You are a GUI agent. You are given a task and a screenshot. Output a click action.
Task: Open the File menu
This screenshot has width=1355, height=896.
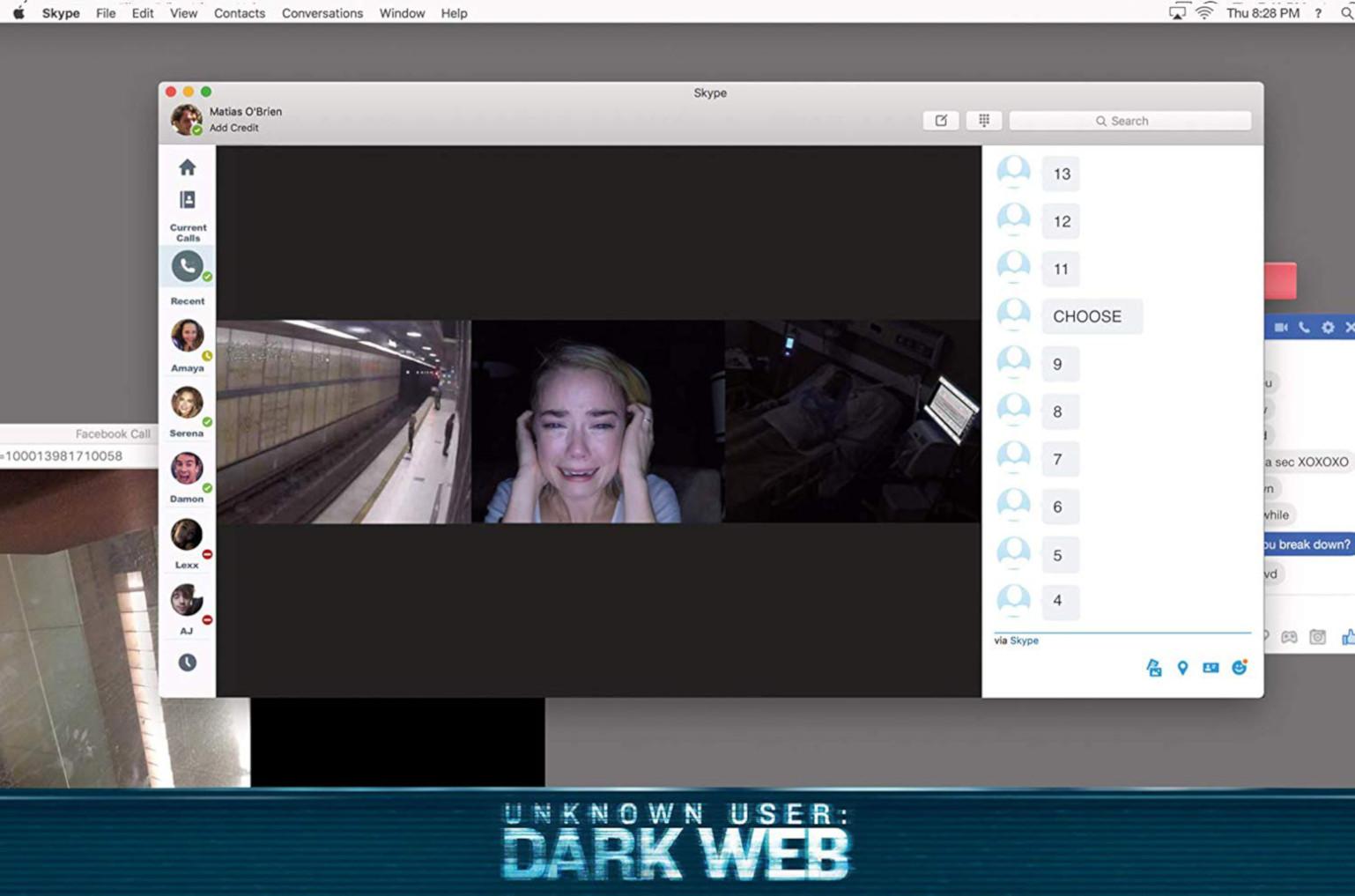(x=106, y=13)
